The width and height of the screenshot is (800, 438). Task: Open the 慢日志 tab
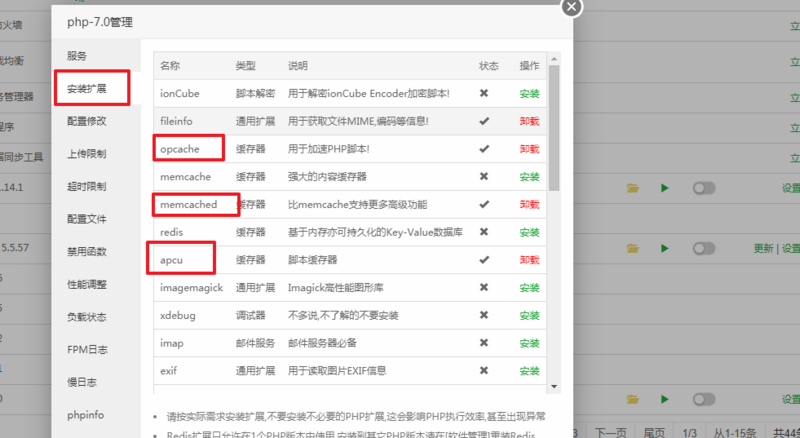click(x=82, y=382)
